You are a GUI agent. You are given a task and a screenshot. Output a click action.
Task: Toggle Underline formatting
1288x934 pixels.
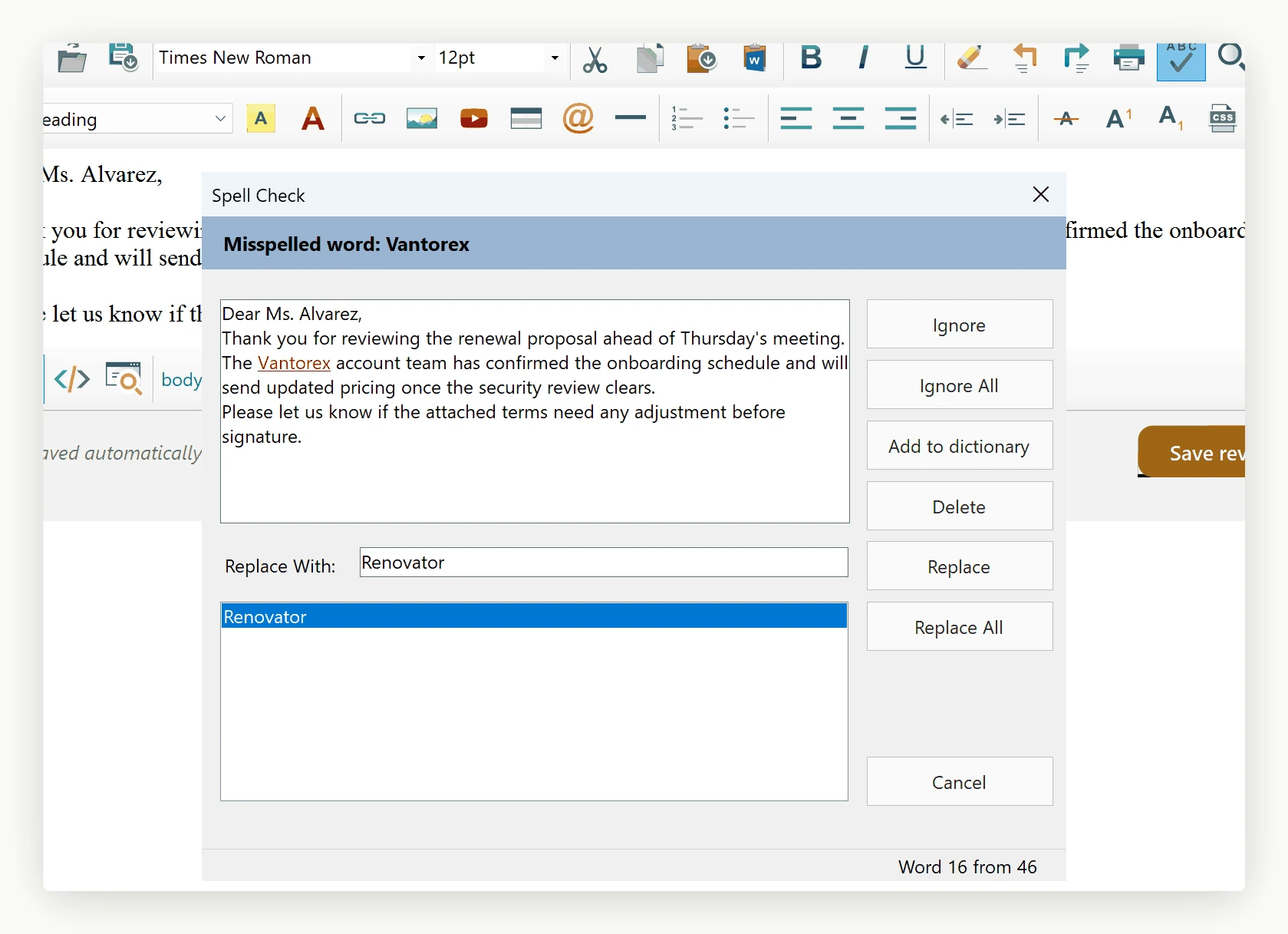point(915,58)
